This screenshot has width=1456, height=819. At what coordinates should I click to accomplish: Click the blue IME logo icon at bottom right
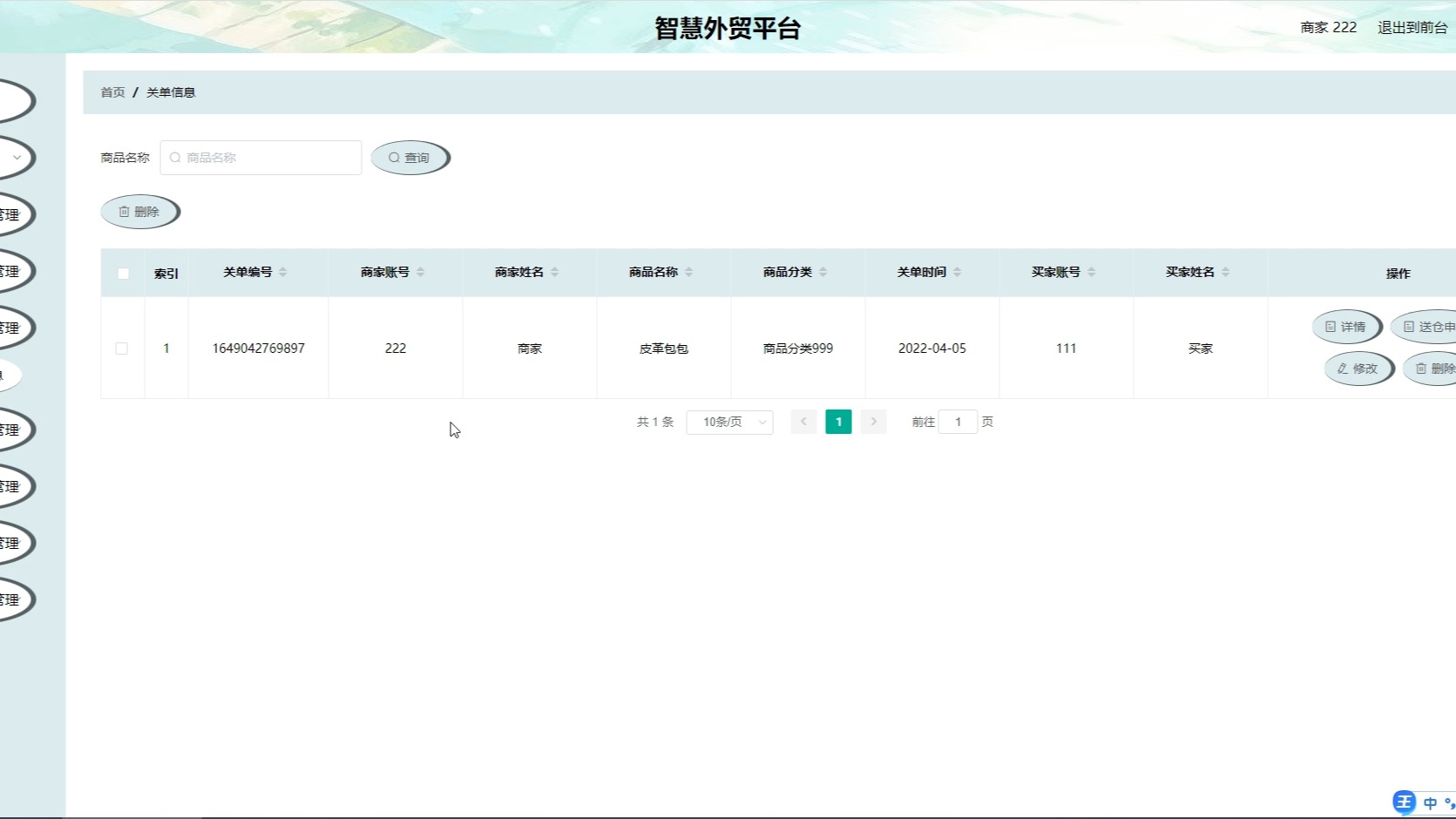[x=1404, y=802]
